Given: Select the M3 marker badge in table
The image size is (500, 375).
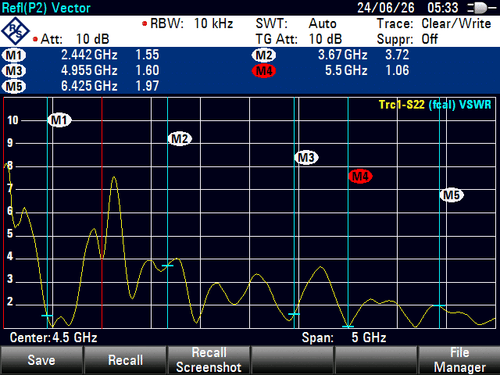Looking at the screenshot, I should click(14, 71).
